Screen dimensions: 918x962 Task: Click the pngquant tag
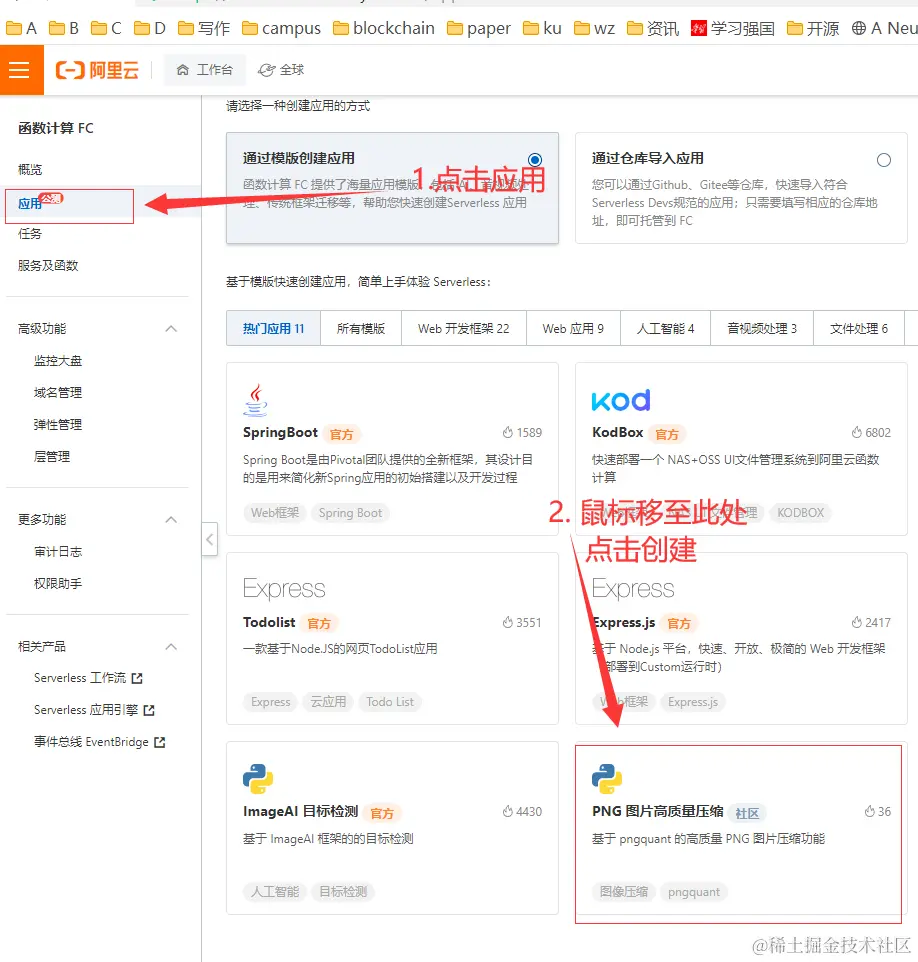click(x=694, y=892)
